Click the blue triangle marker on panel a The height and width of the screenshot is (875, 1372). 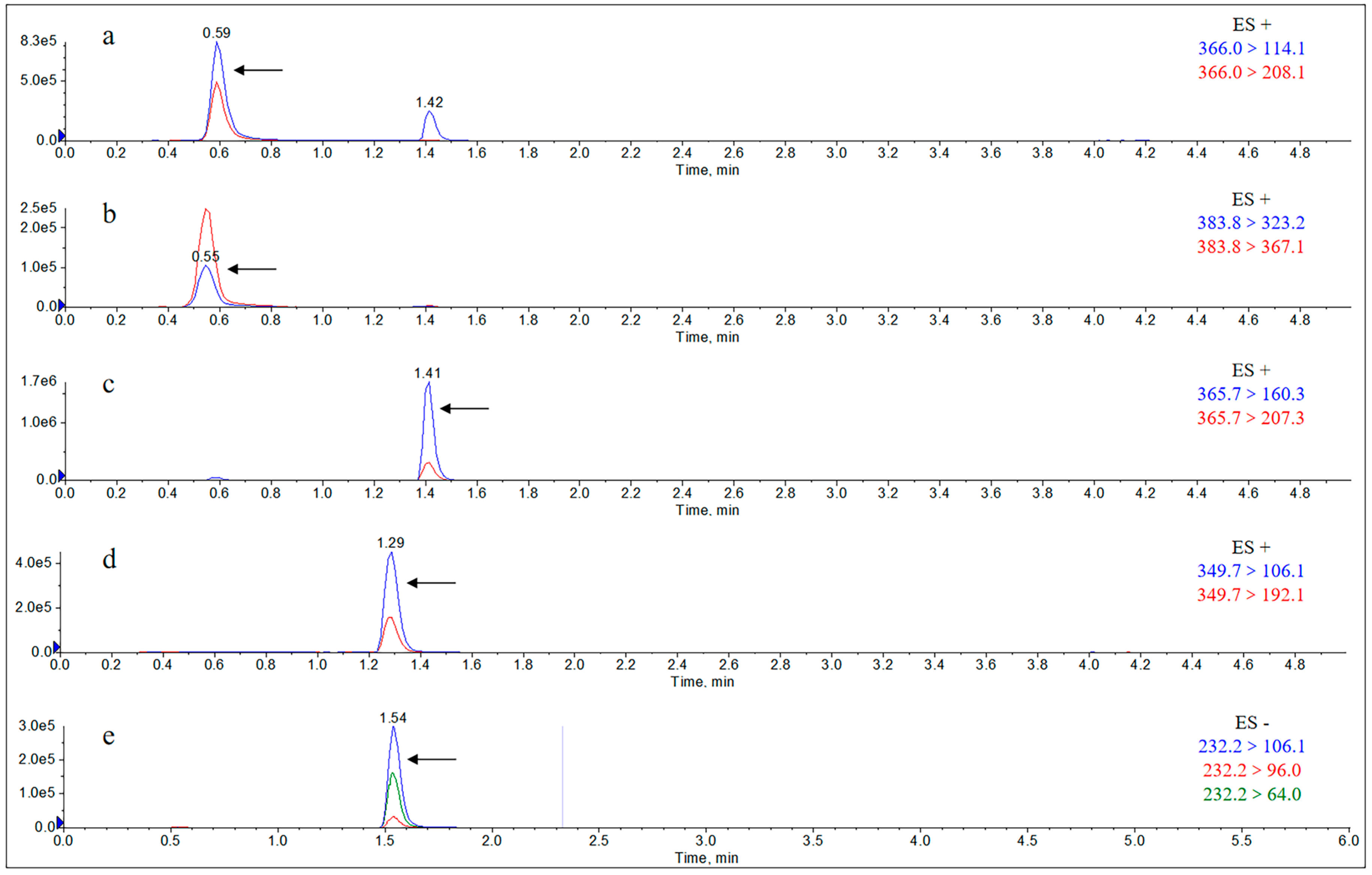pos(62,135)
